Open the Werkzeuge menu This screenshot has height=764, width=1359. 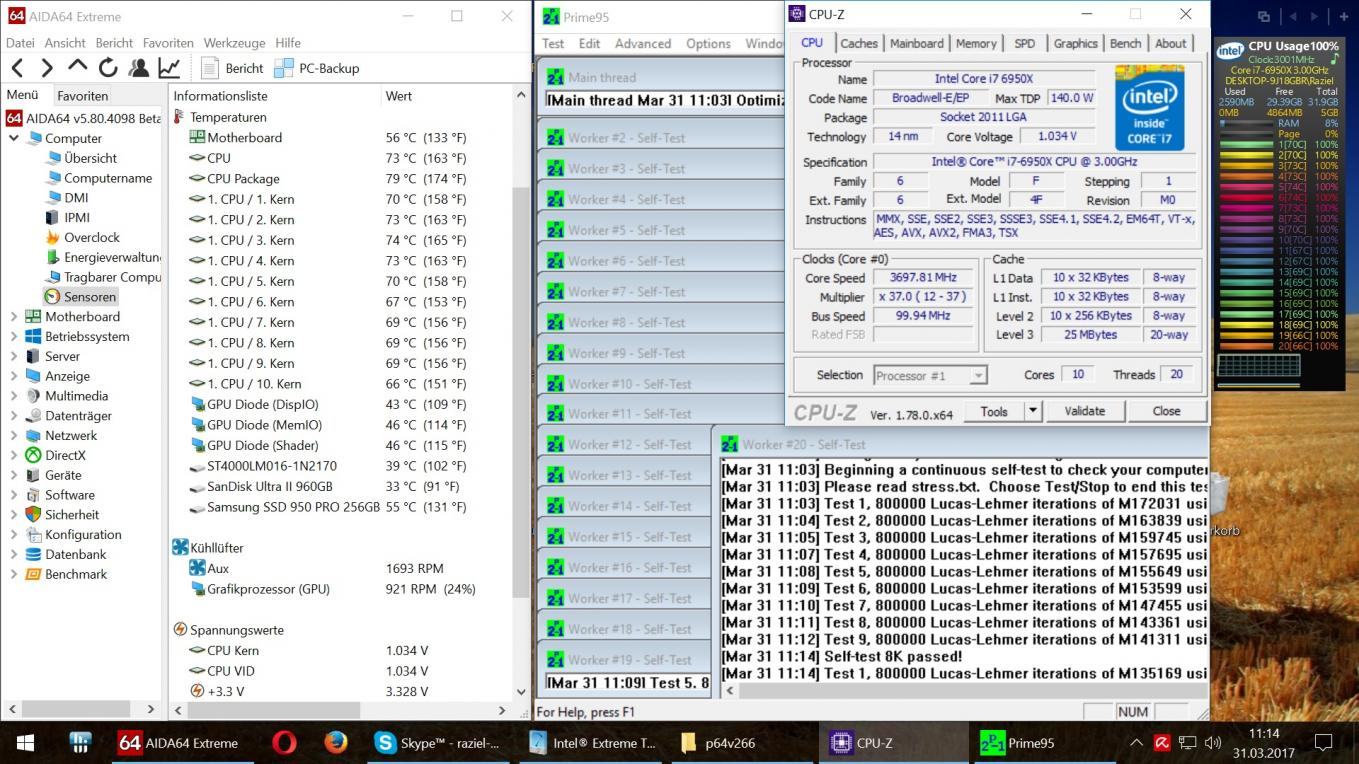pyautogui.click(x=234, y=43)
